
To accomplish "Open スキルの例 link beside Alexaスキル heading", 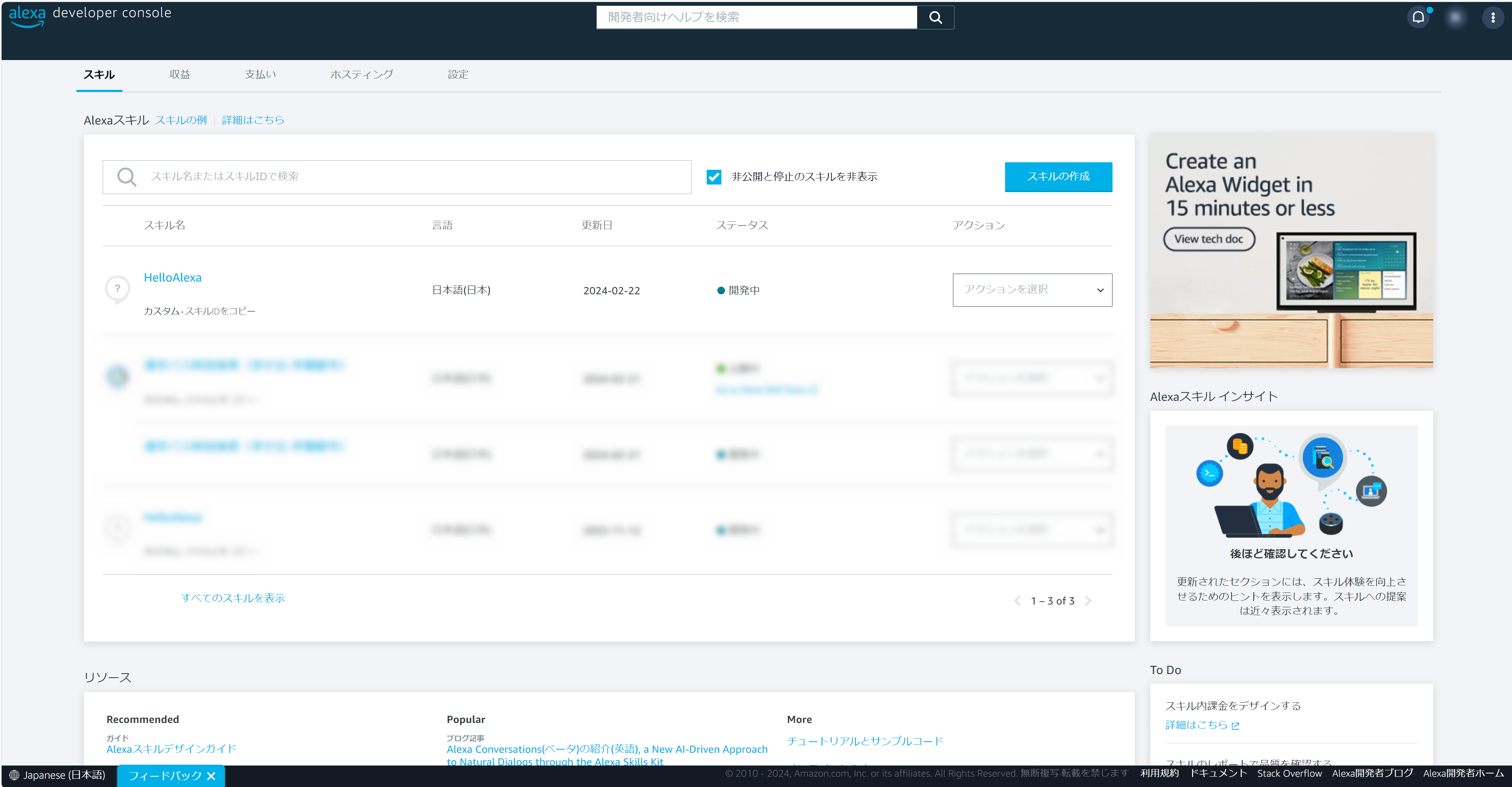I will pyautogui.click(x=181, y=120).
